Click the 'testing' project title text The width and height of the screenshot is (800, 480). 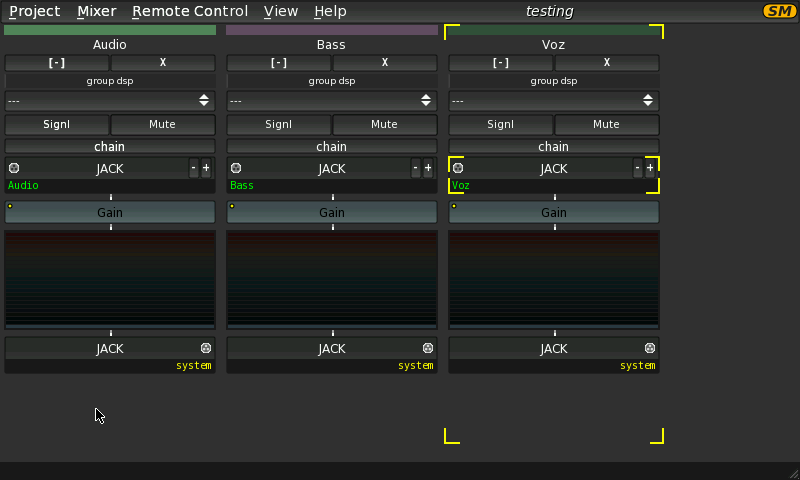549,11
